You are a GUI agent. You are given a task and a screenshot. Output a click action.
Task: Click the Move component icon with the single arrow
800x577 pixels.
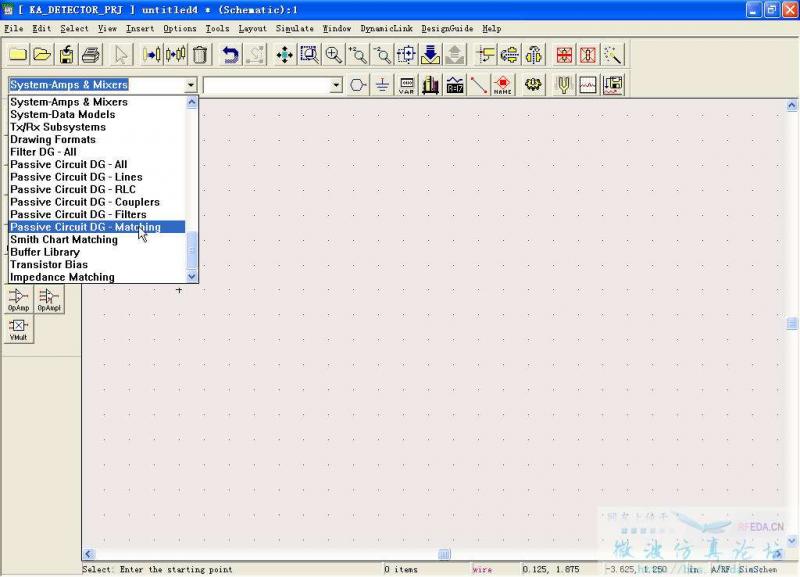coord(152,55)
